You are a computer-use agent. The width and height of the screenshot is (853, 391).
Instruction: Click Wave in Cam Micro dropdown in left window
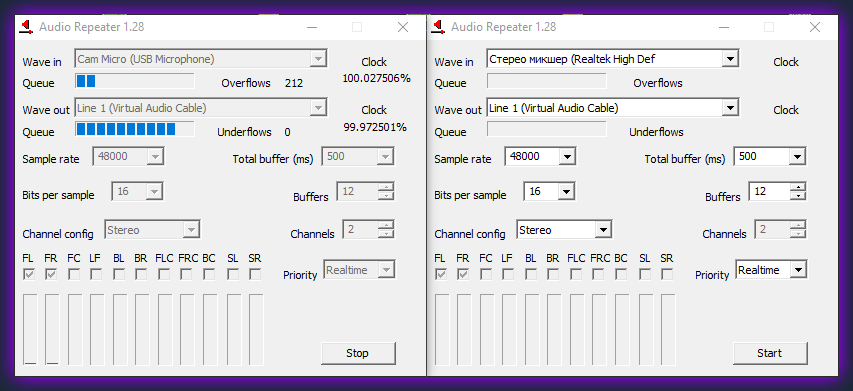pyautogui.click(x=201, y=59)
